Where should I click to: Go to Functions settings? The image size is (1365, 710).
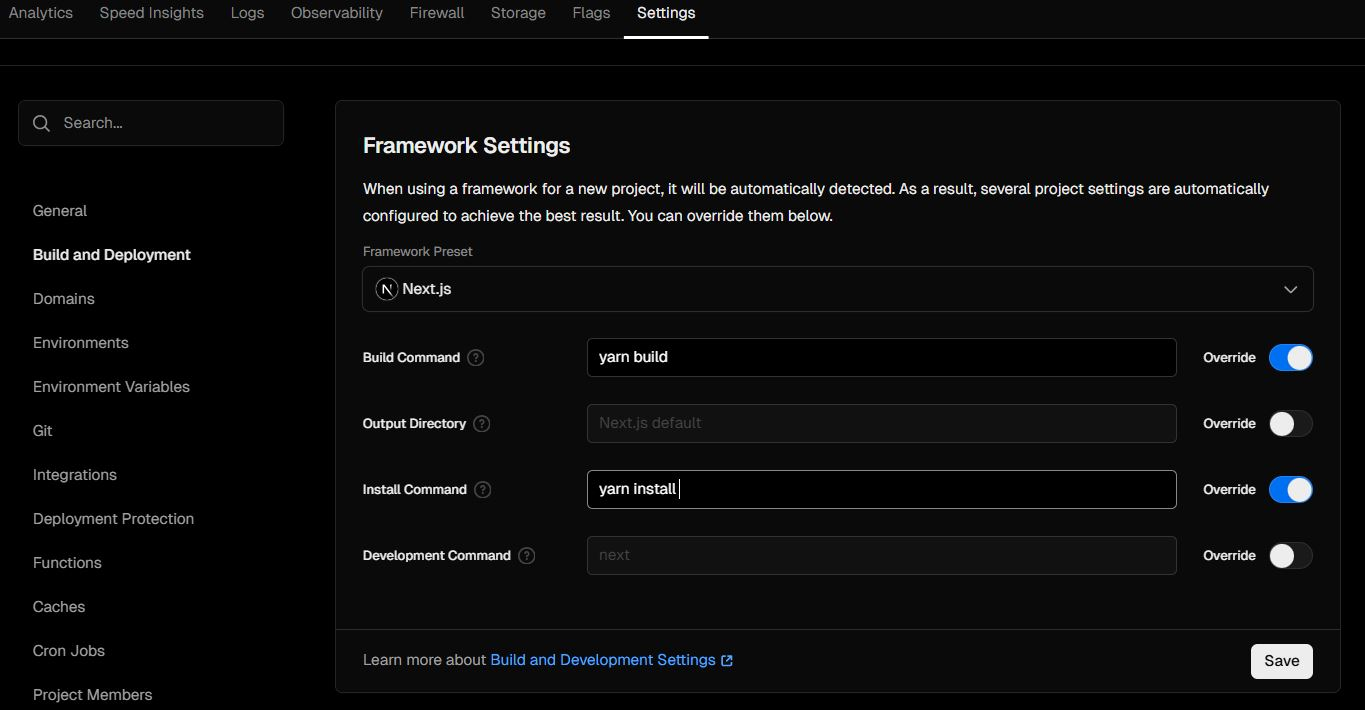click(x=68, y=563)
